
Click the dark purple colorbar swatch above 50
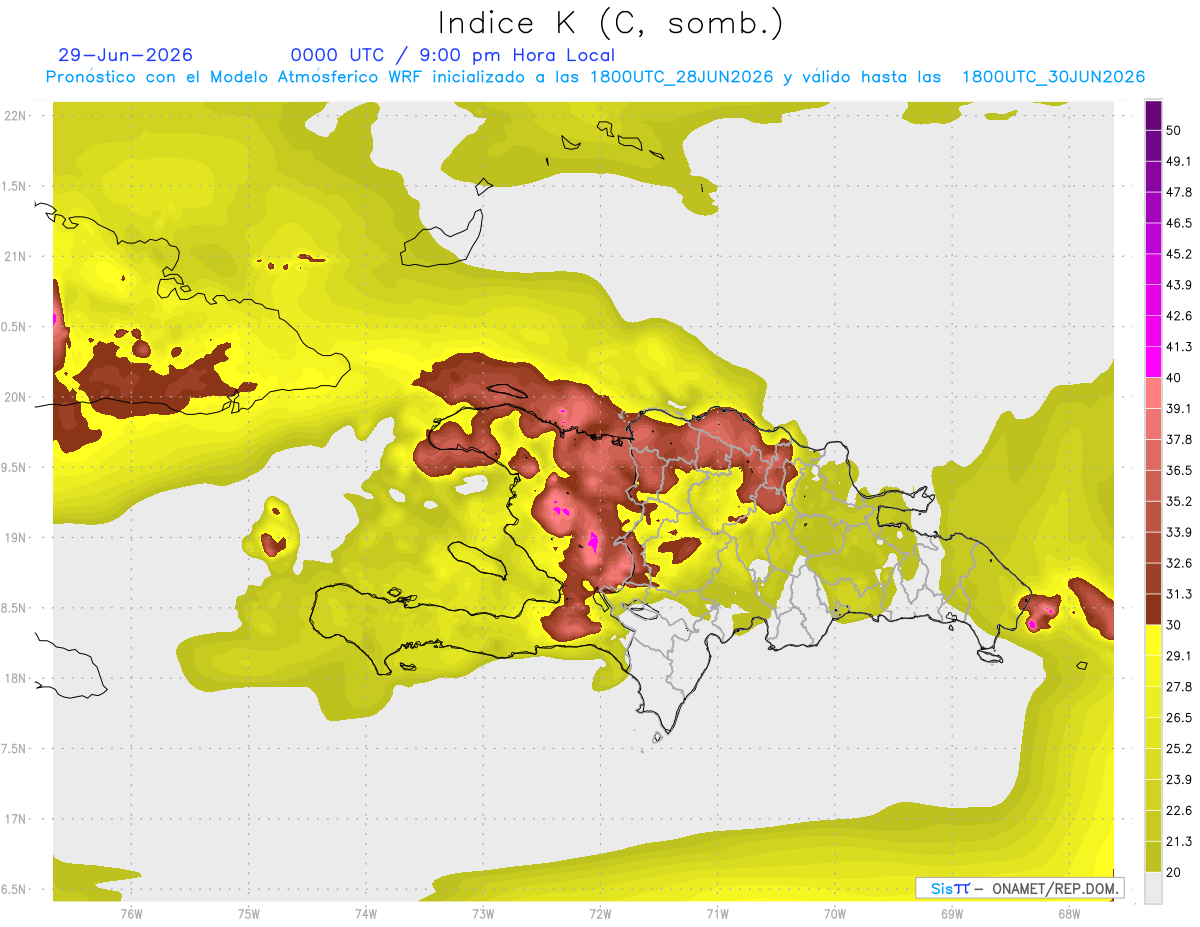[1153, 115]
